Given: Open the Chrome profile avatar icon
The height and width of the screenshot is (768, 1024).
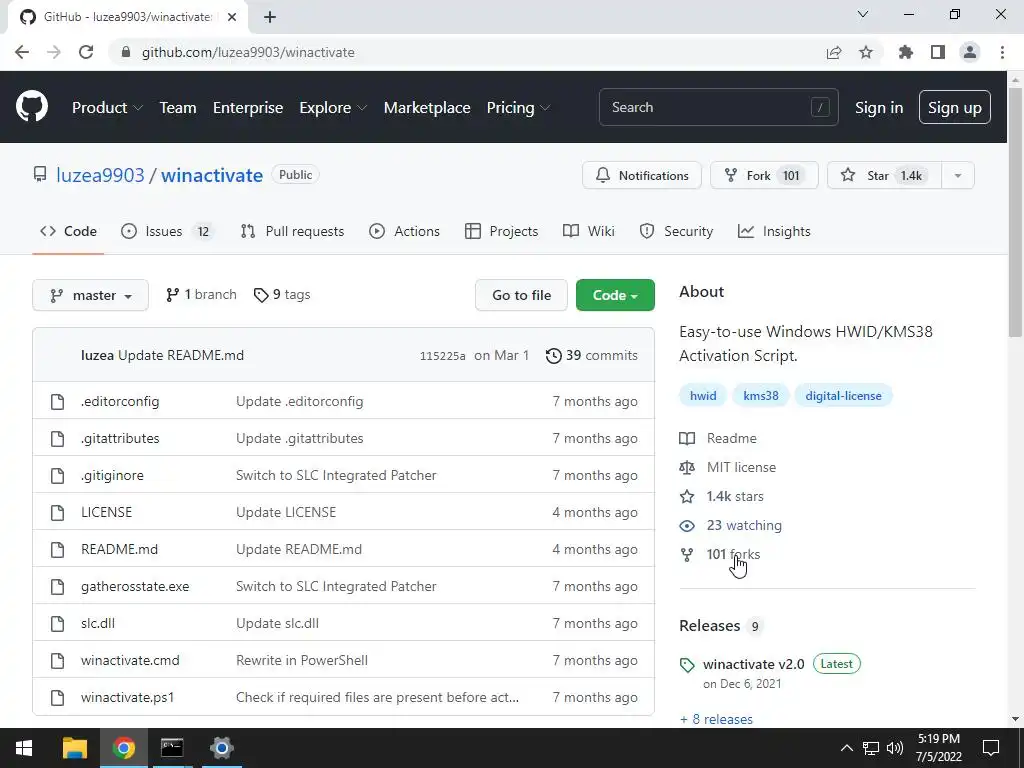Looking at the screenshot, I should 970,52.
